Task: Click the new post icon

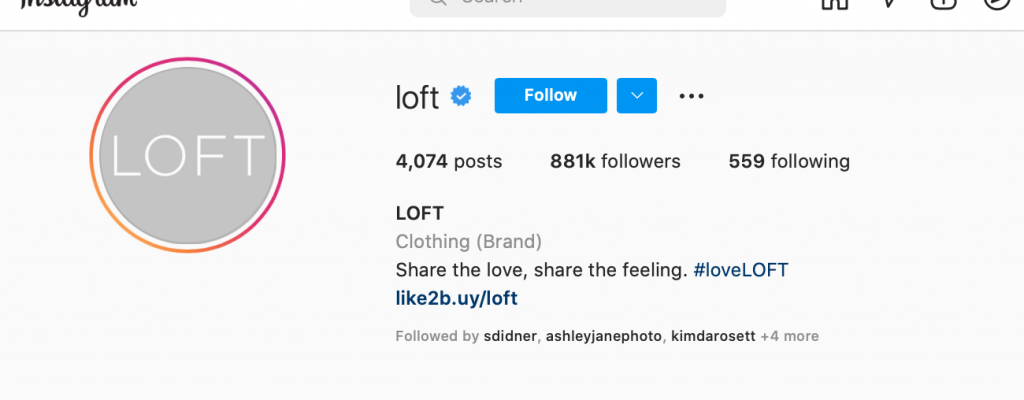Action: [943, 3]
